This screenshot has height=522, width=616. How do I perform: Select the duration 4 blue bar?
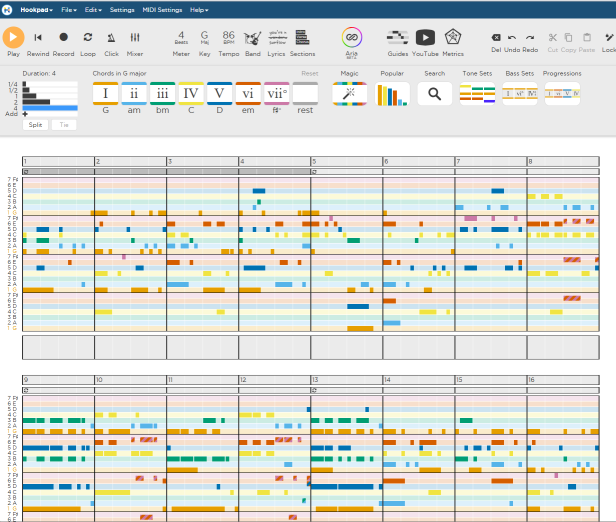(x=50, y=108)
